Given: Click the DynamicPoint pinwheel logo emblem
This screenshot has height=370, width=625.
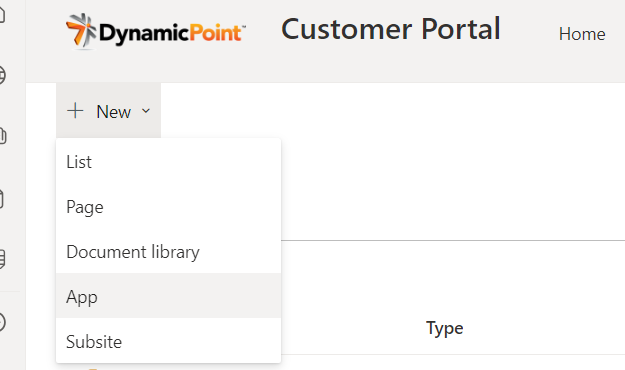Looking at the screenshot, I should (81, 31).
